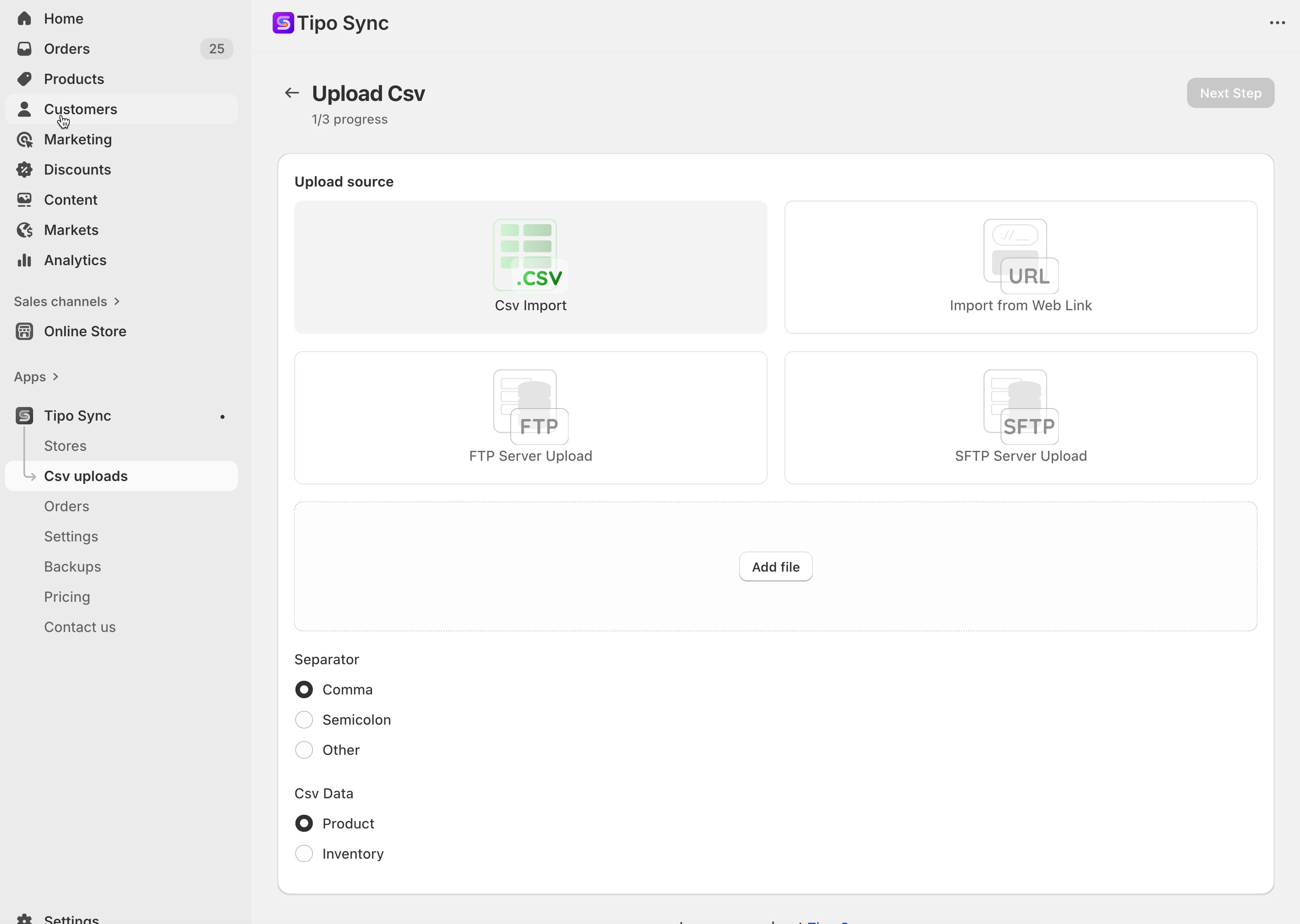Screen dimensions: 1300x924
Task: Go back using the left arrow icon
Action: 292,93
